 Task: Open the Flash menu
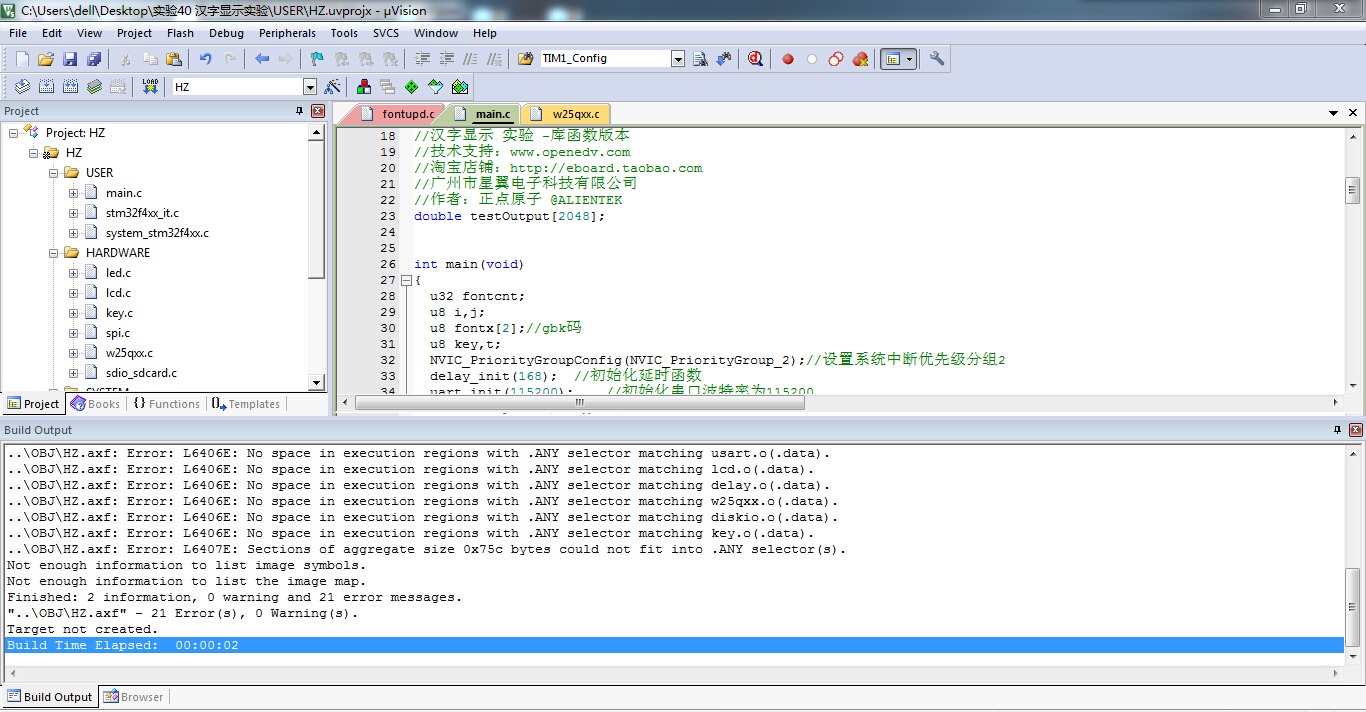tap(181, 33)
